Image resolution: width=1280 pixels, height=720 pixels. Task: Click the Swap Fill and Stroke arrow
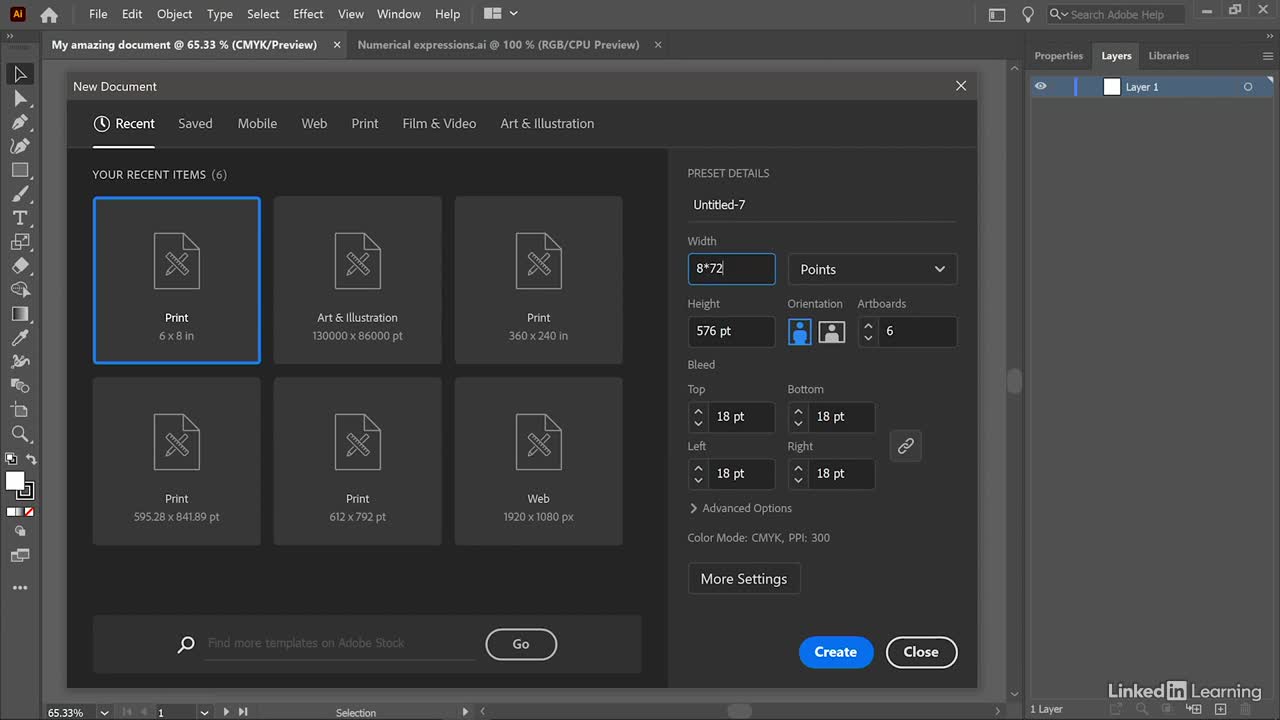click(31, 460)
